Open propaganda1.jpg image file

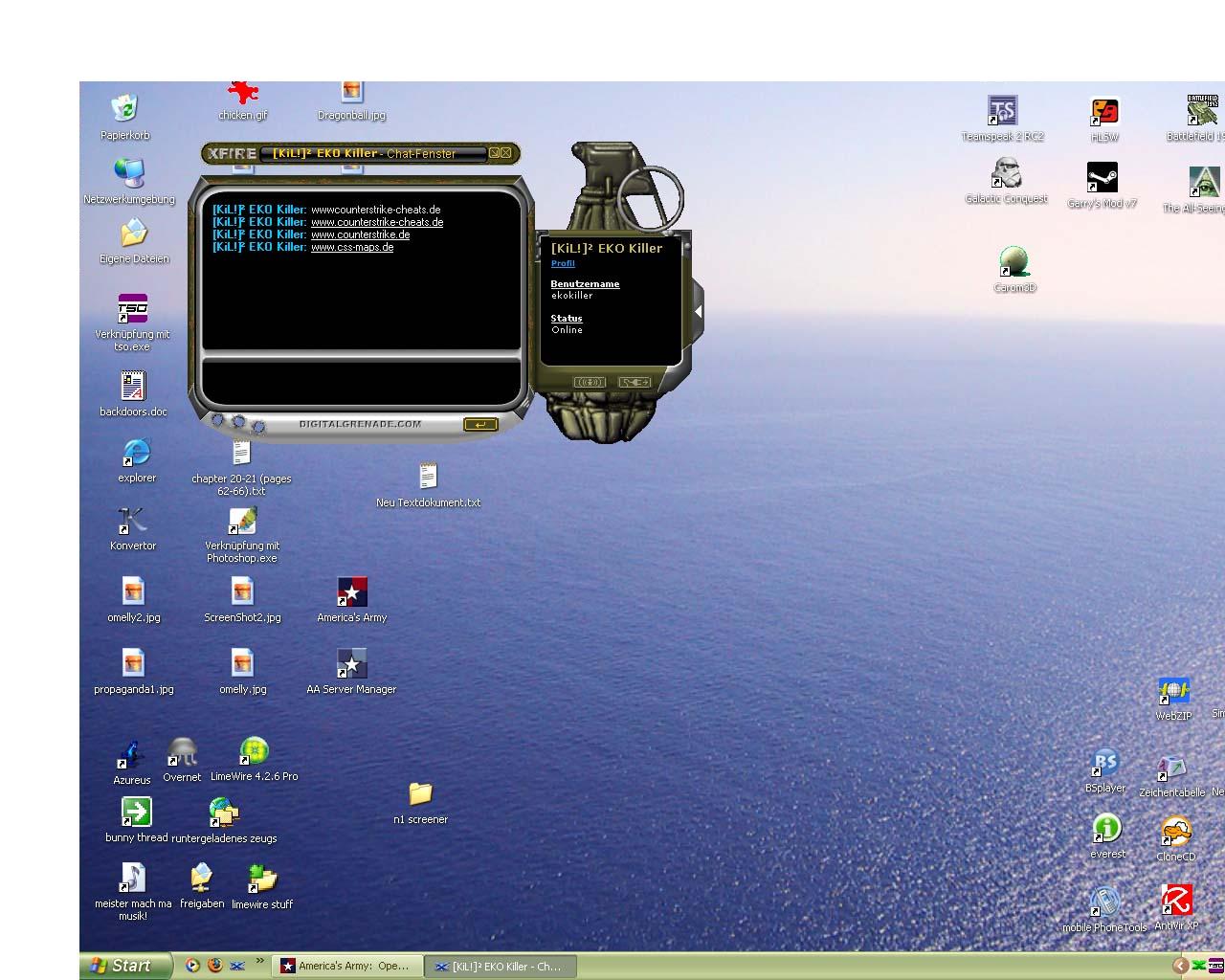[133, 671]
